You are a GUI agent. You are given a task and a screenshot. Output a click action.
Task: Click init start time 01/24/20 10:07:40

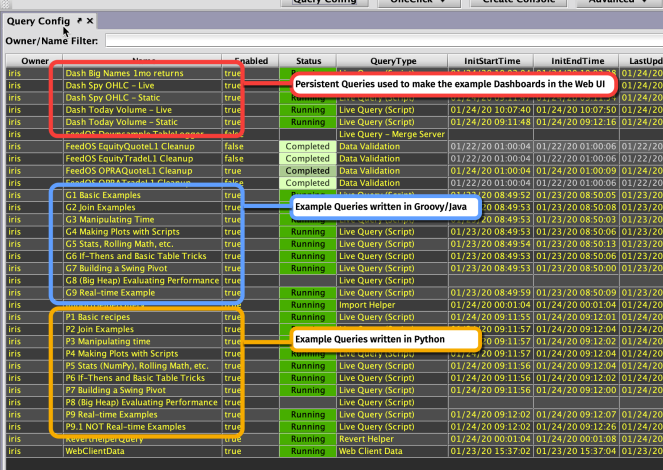point(490,110)
